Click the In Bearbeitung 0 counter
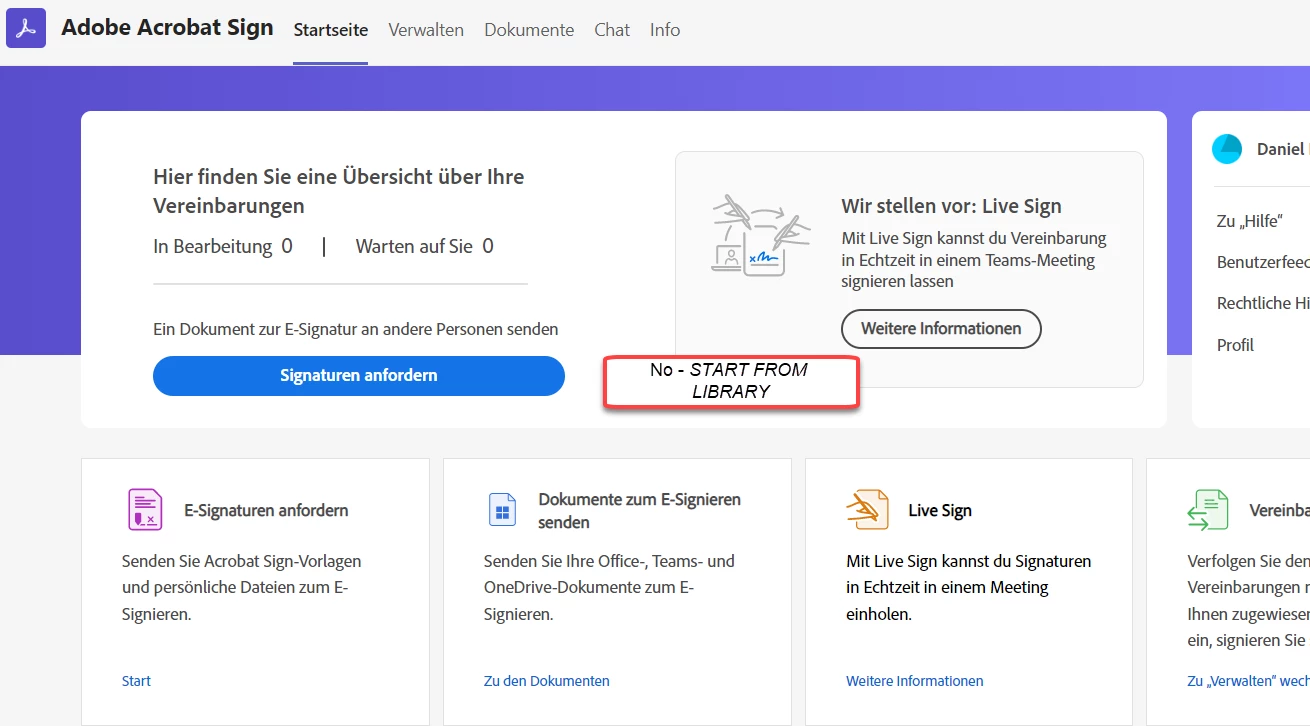 coord(223,246)
